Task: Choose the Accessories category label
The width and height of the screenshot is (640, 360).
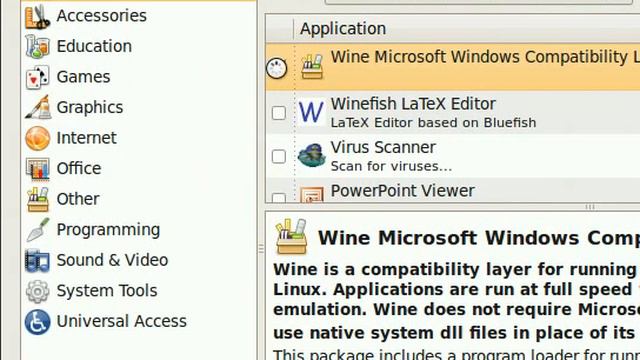Action: click(x=102, y=16)
